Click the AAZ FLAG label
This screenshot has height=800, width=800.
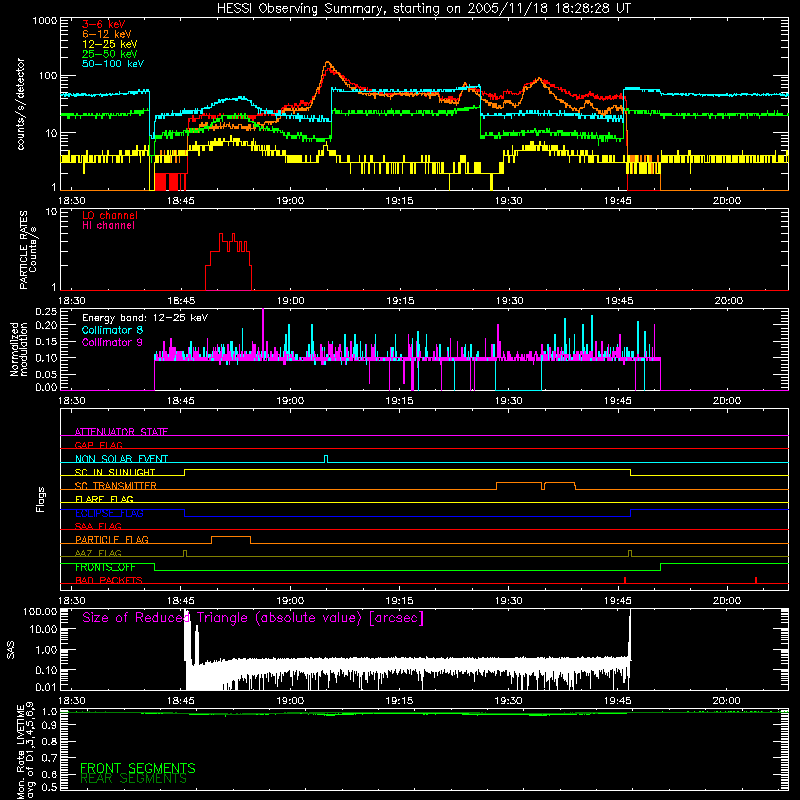click(98, 553)
